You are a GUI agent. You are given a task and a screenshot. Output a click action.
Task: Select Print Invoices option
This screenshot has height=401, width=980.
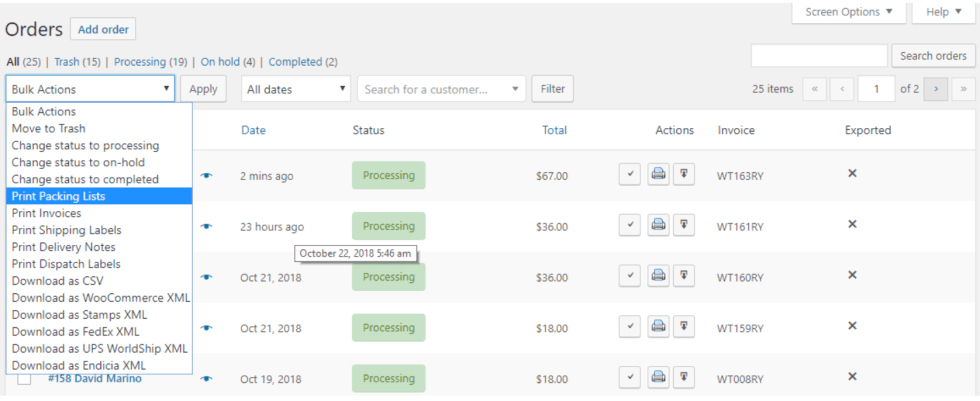click(x=99, y=213)
